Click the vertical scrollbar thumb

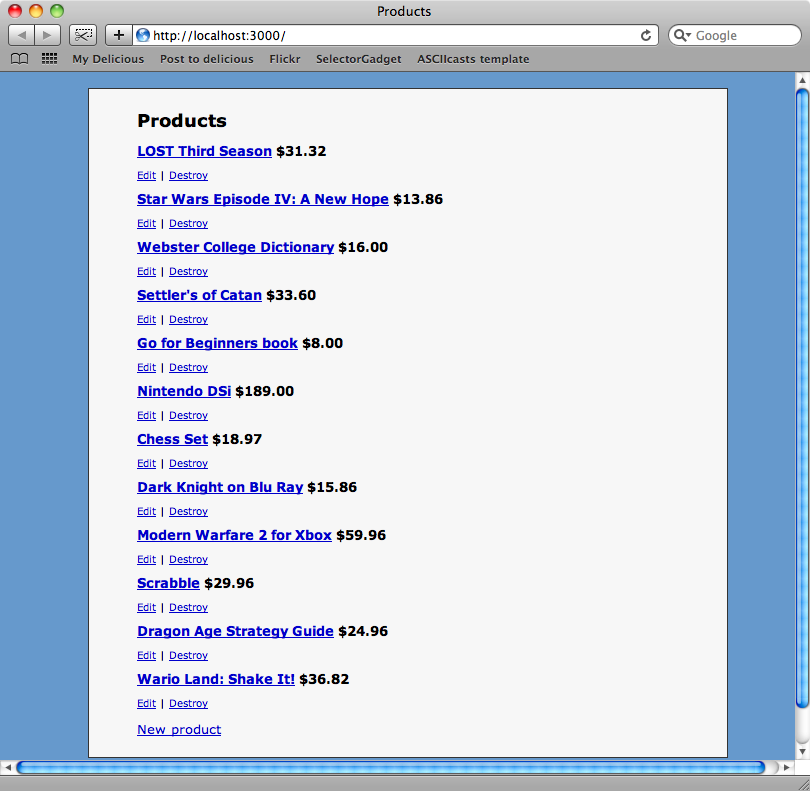click(802, 399)
